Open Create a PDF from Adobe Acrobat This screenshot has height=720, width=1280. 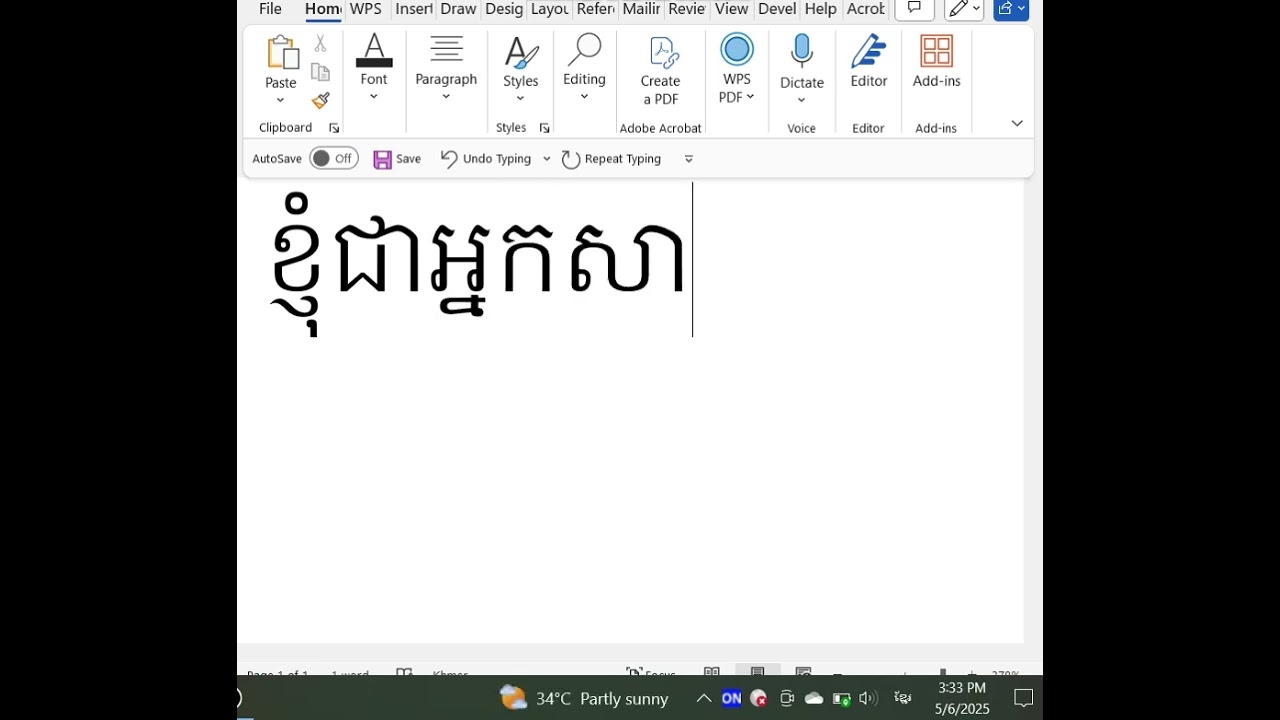[661, 70]
